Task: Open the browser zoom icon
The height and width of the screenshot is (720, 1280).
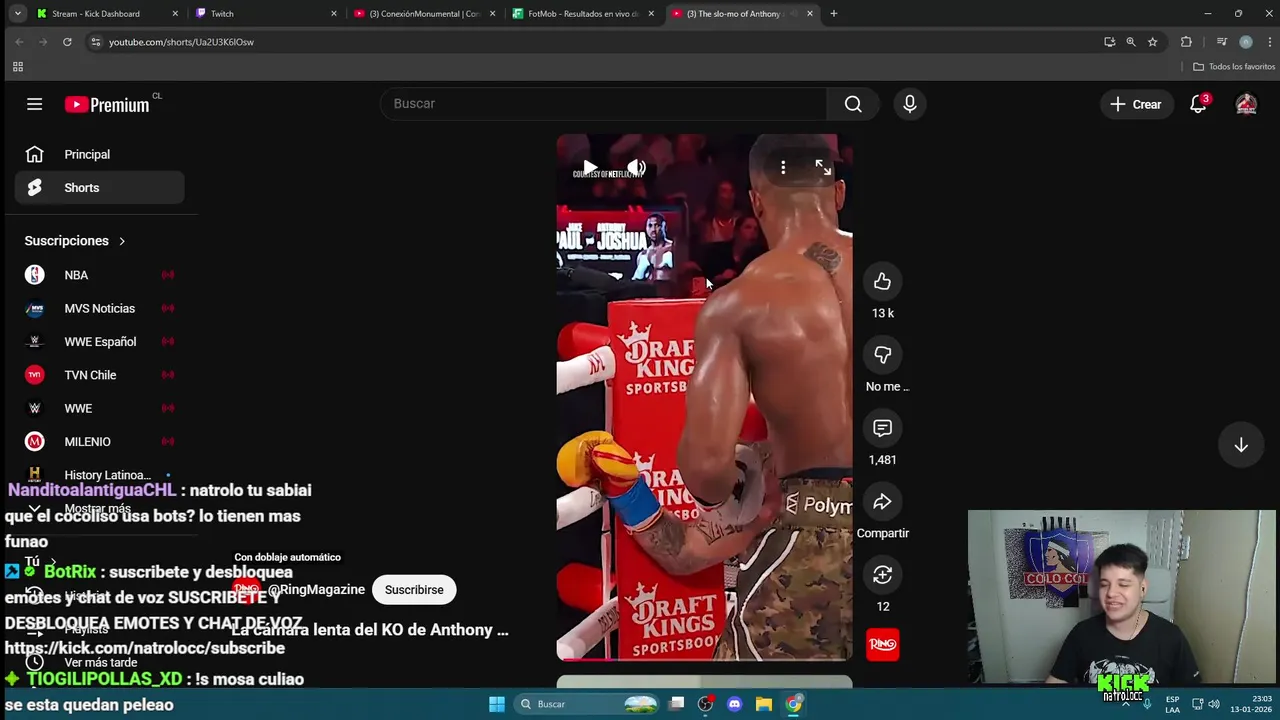Action: 1131,42
